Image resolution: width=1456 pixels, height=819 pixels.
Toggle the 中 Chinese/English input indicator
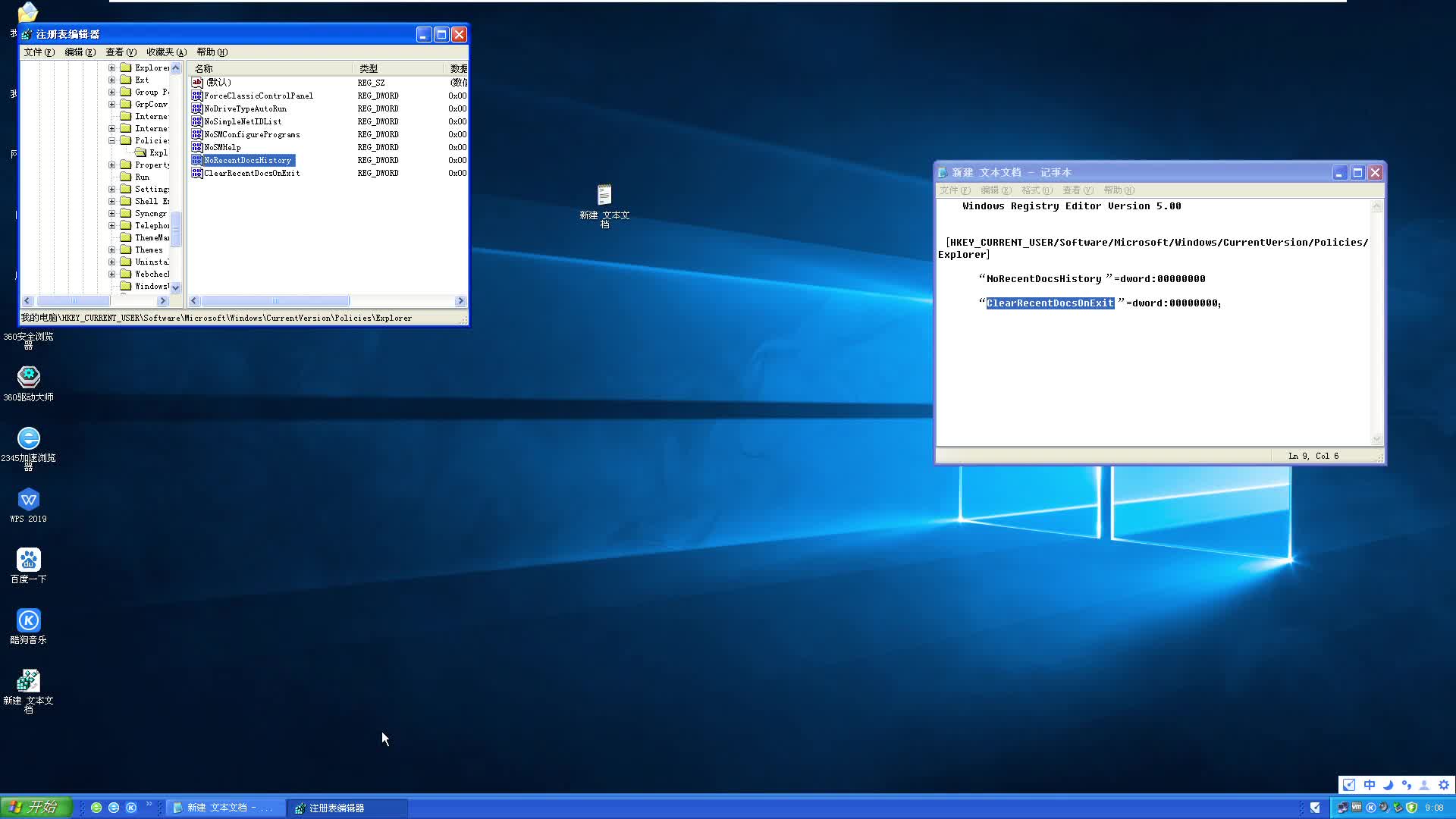1370,785
